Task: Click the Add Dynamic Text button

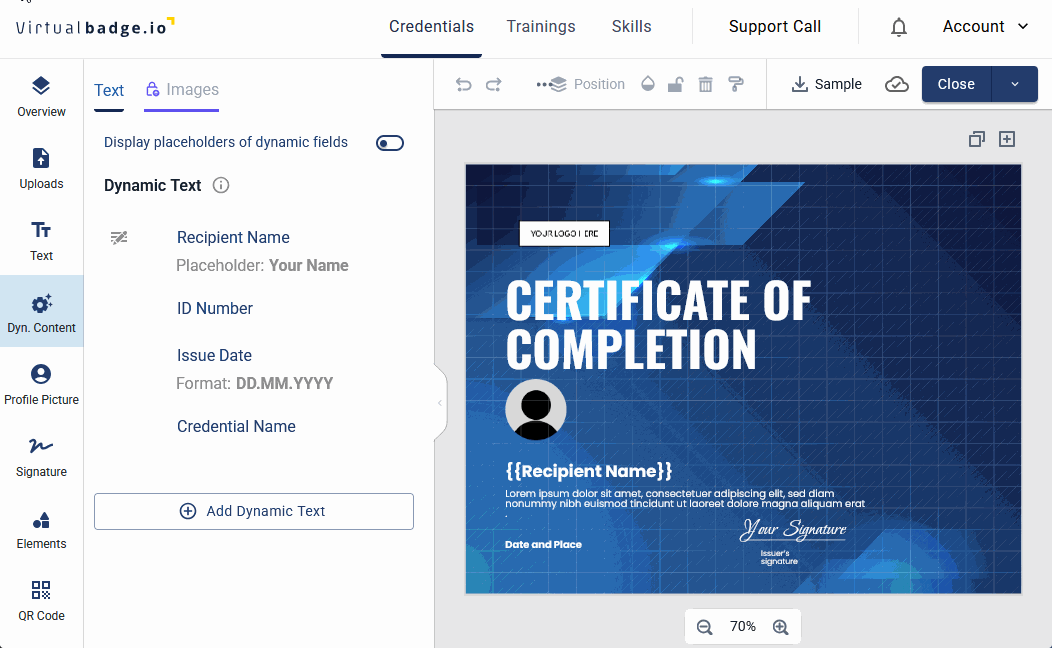Action: 254,511
